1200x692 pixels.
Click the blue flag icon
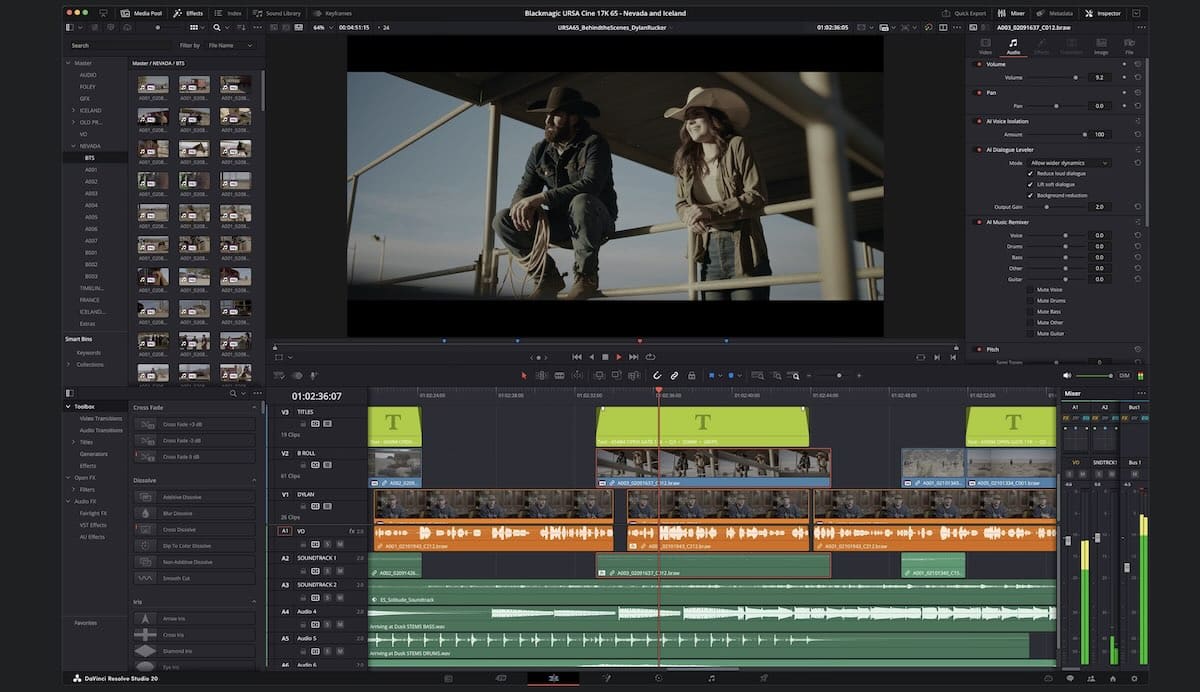tap(711, 376)
